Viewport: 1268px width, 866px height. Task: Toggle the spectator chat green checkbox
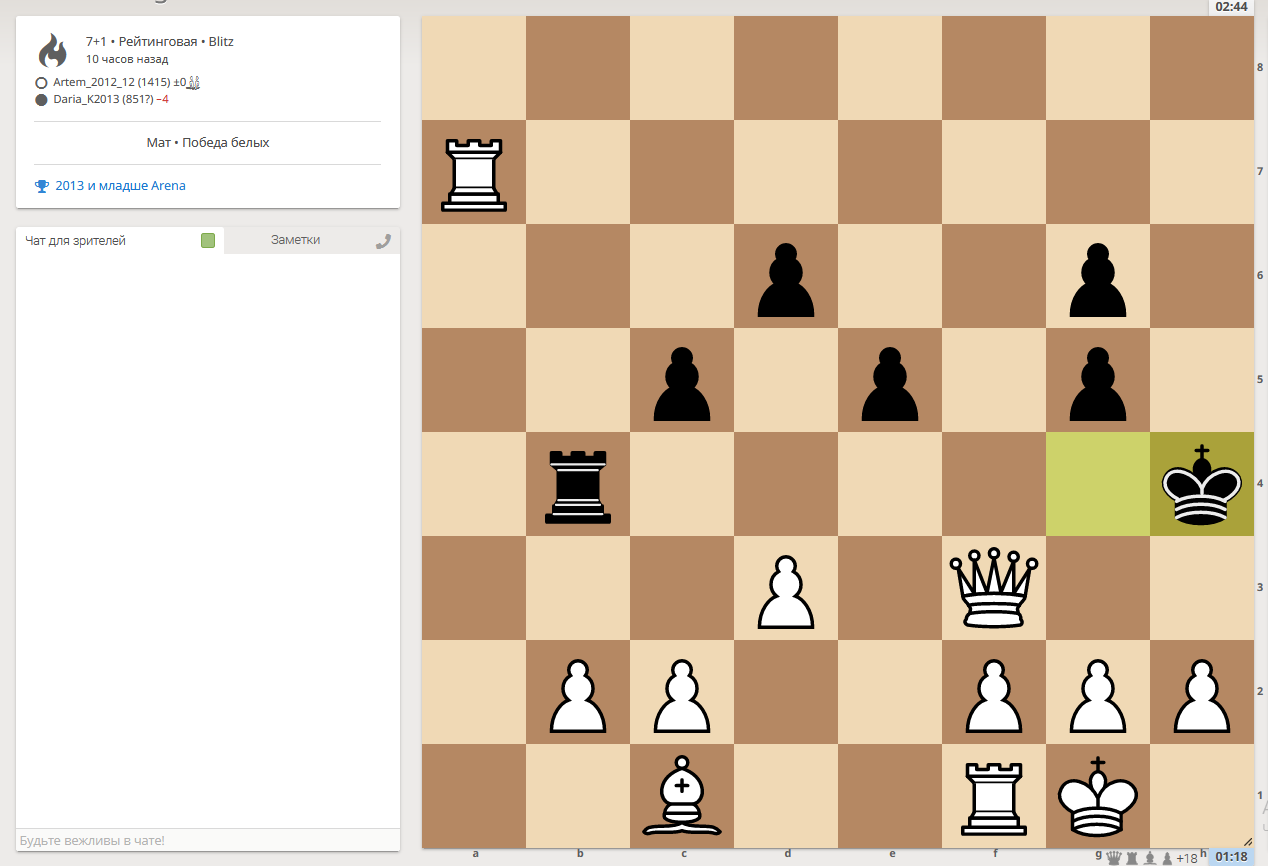coord(208,240)
